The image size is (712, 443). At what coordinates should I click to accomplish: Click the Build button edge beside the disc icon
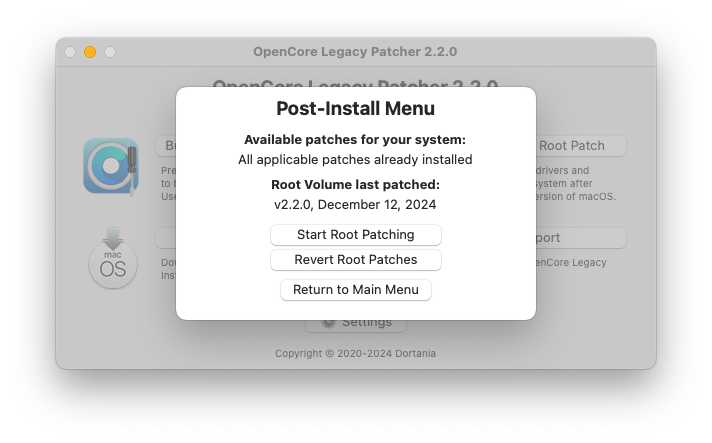tap(166, 146)
